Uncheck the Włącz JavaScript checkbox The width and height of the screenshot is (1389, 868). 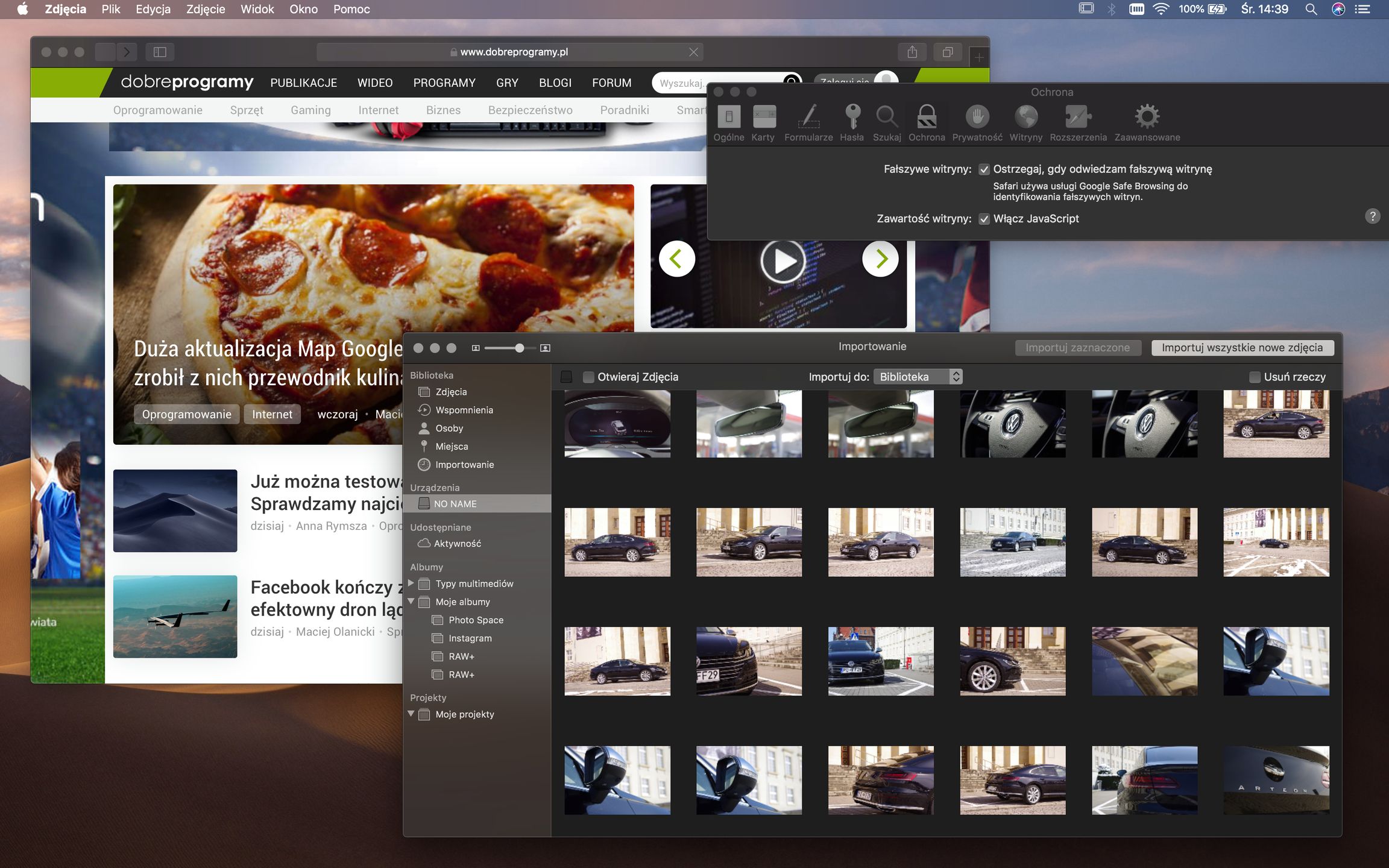tap(984, 219)
